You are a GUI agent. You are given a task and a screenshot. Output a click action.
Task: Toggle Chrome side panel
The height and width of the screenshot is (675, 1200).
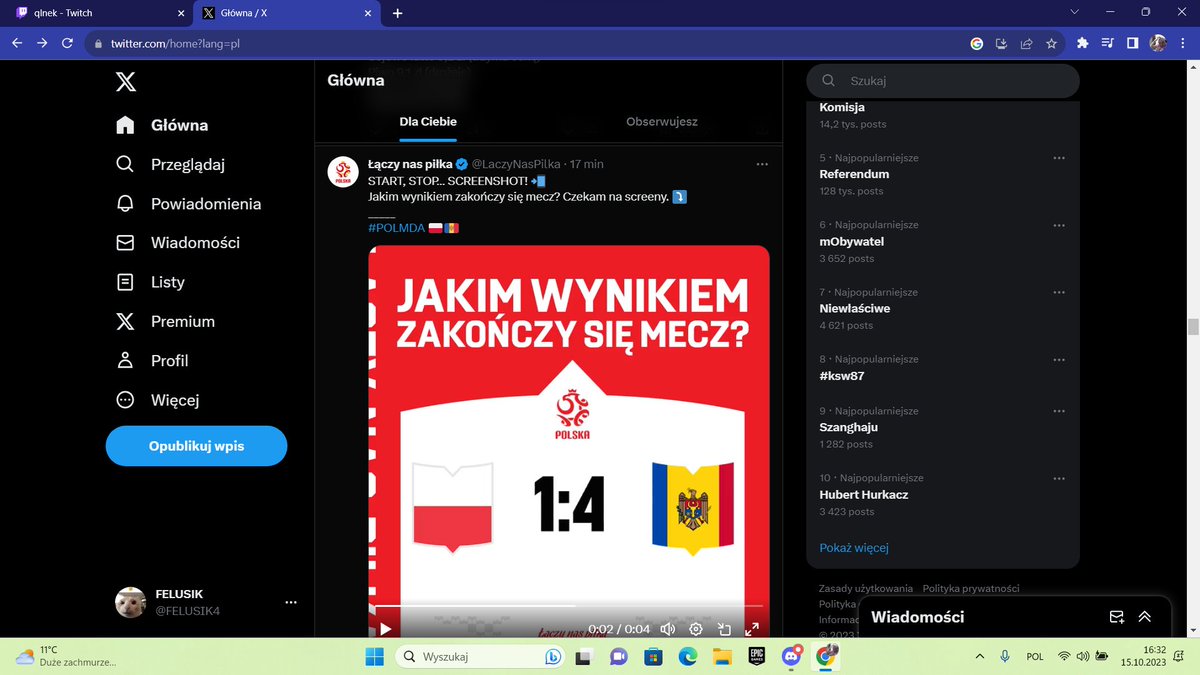(1133, 43)
